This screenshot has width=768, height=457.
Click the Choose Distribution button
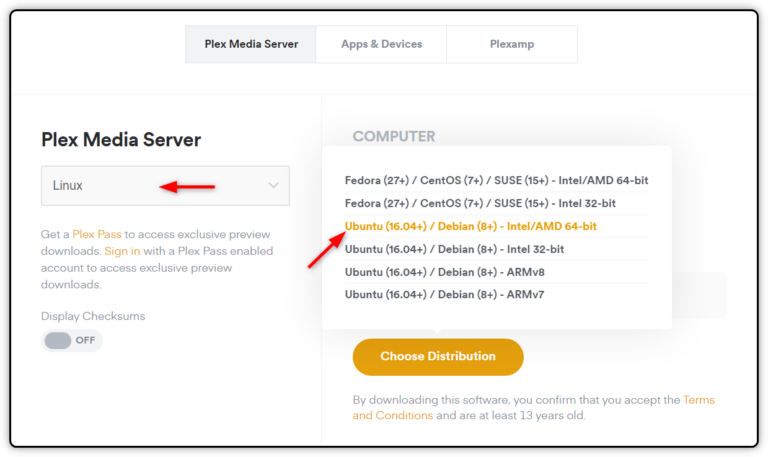(x=438, y=357)
